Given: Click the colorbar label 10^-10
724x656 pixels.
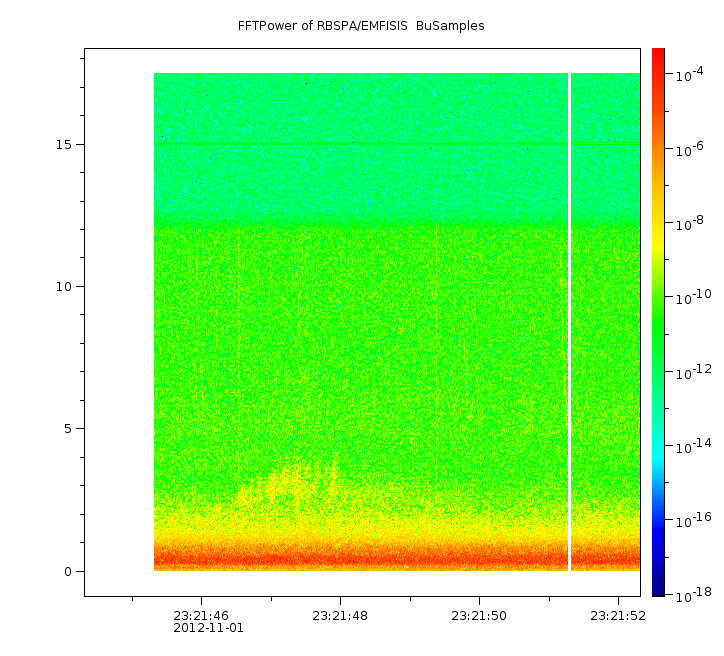Looking at the screenshot, I should 694,298.
